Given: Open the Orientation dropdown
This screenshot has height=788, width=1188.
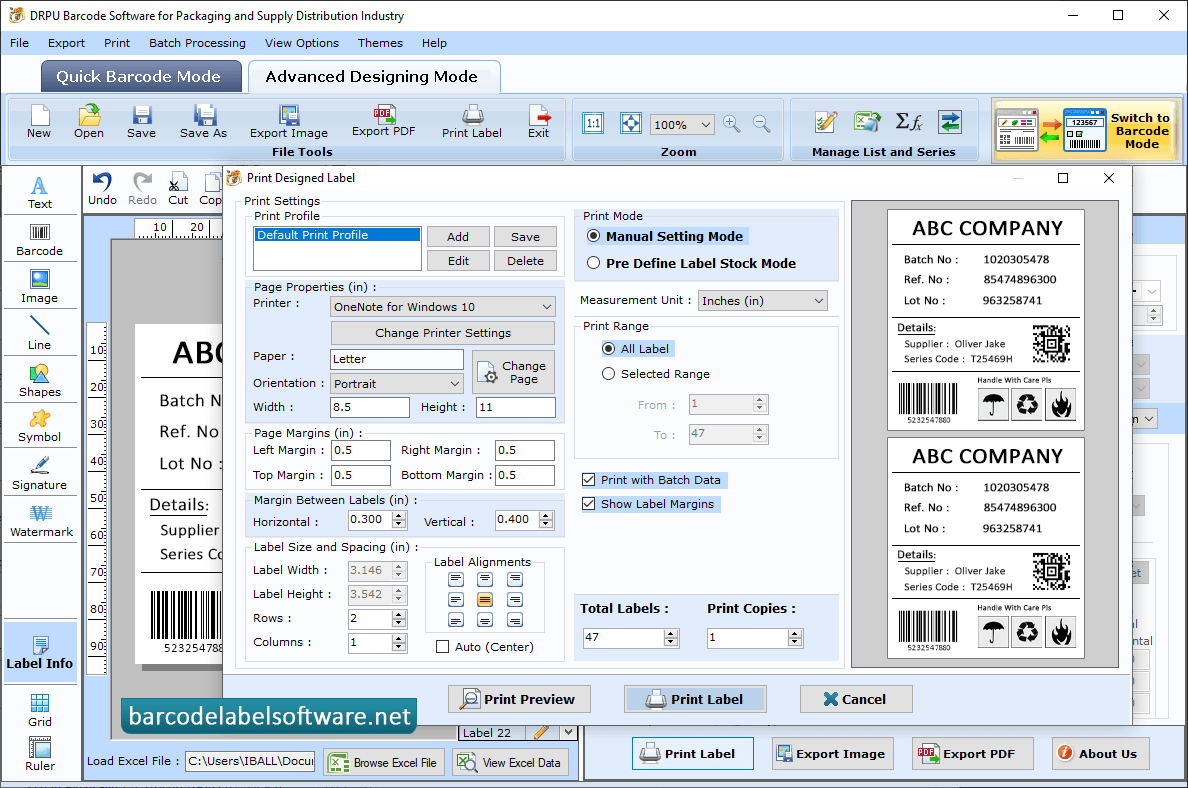Looking at the screenshot, I should pyautogui.click(x=397, y=383).
